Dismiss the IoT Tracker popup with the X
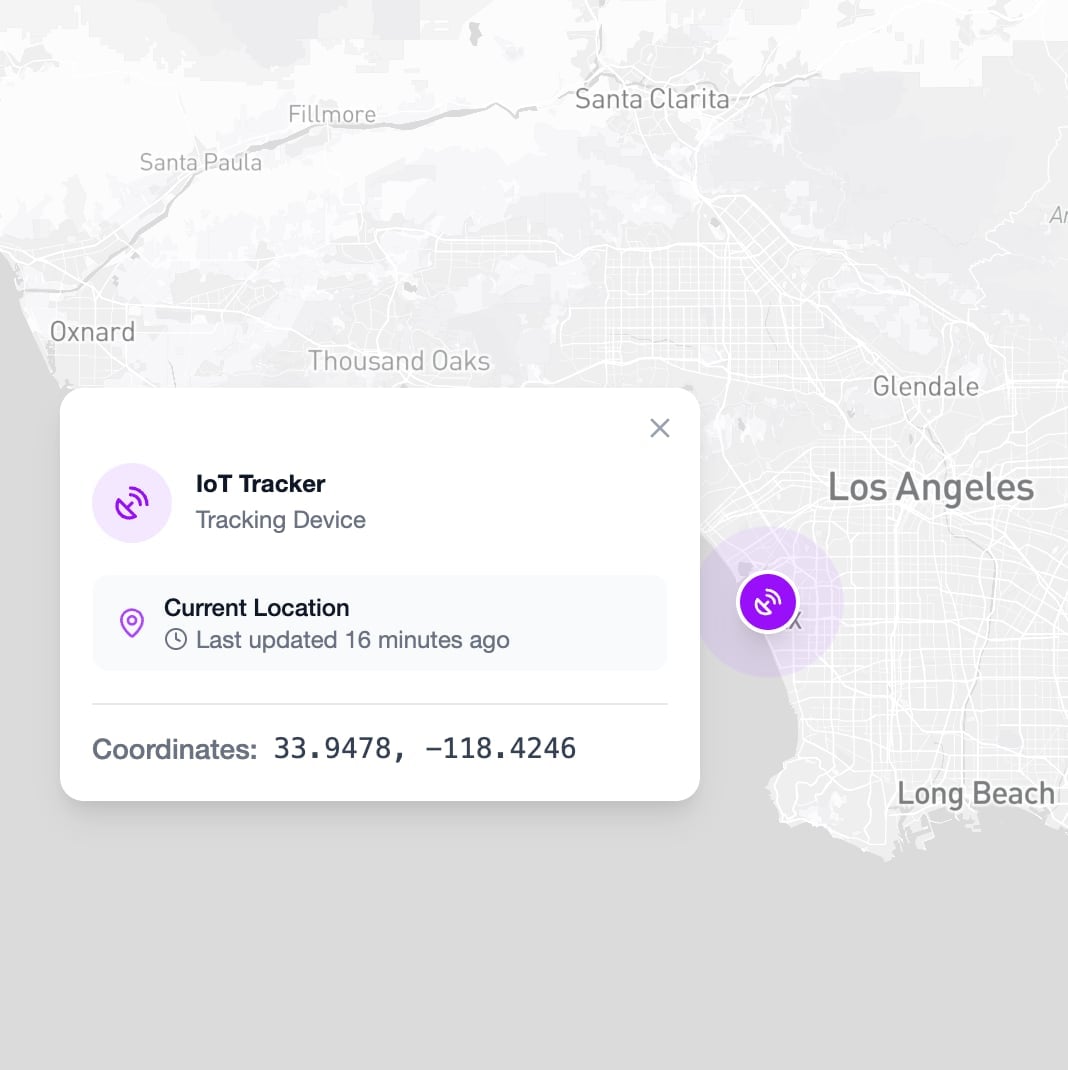The height and width of the screenshot is (1070, 1068). [x=659, y=428]
